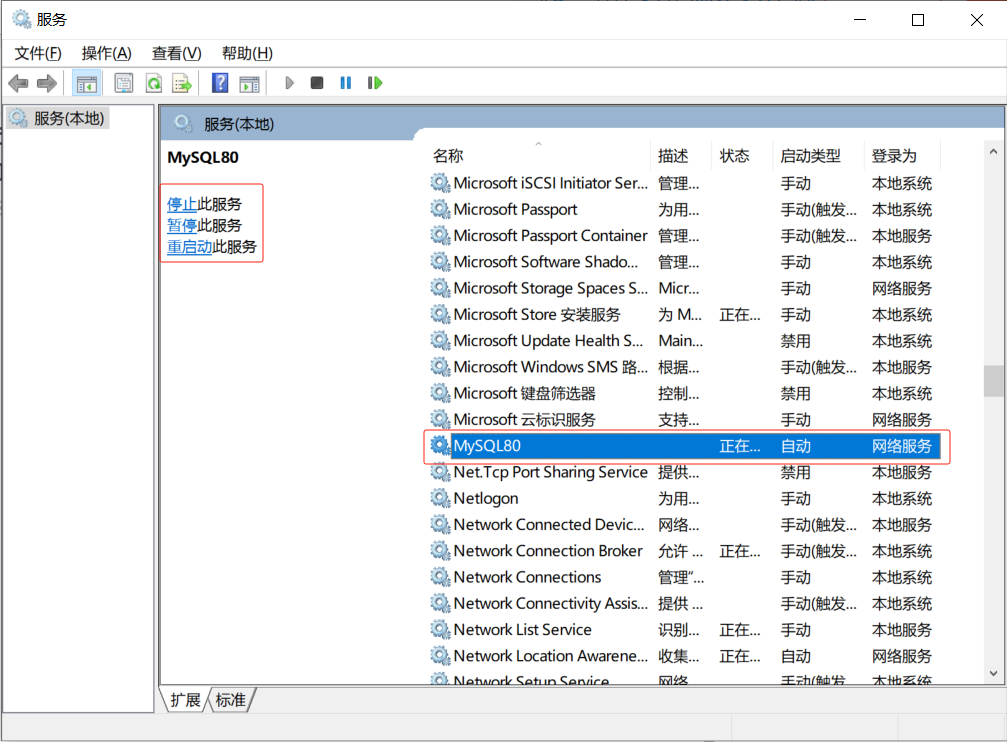Select 服务(本地) in the left tree
This screenshot has width=1007, height=742.
pos(59,118)
